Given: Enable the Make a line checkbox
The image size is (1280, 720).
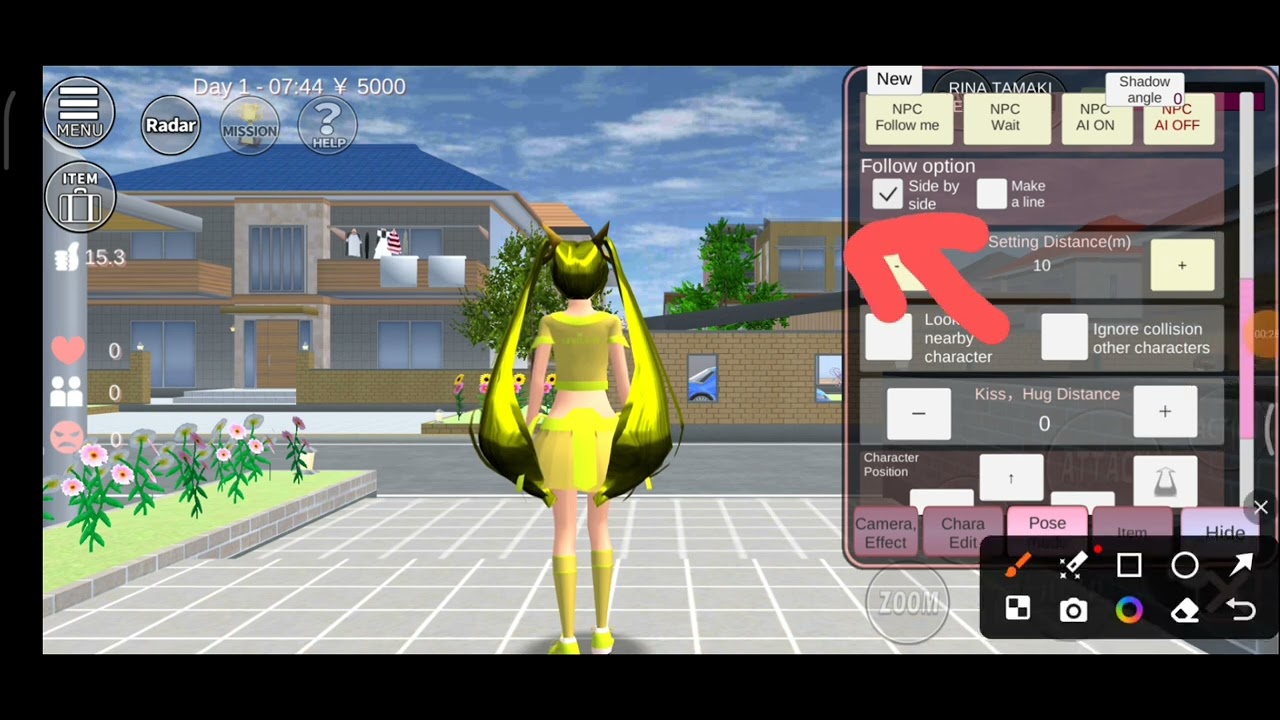Looking at the screenshot, I should (x=992, y=194).
